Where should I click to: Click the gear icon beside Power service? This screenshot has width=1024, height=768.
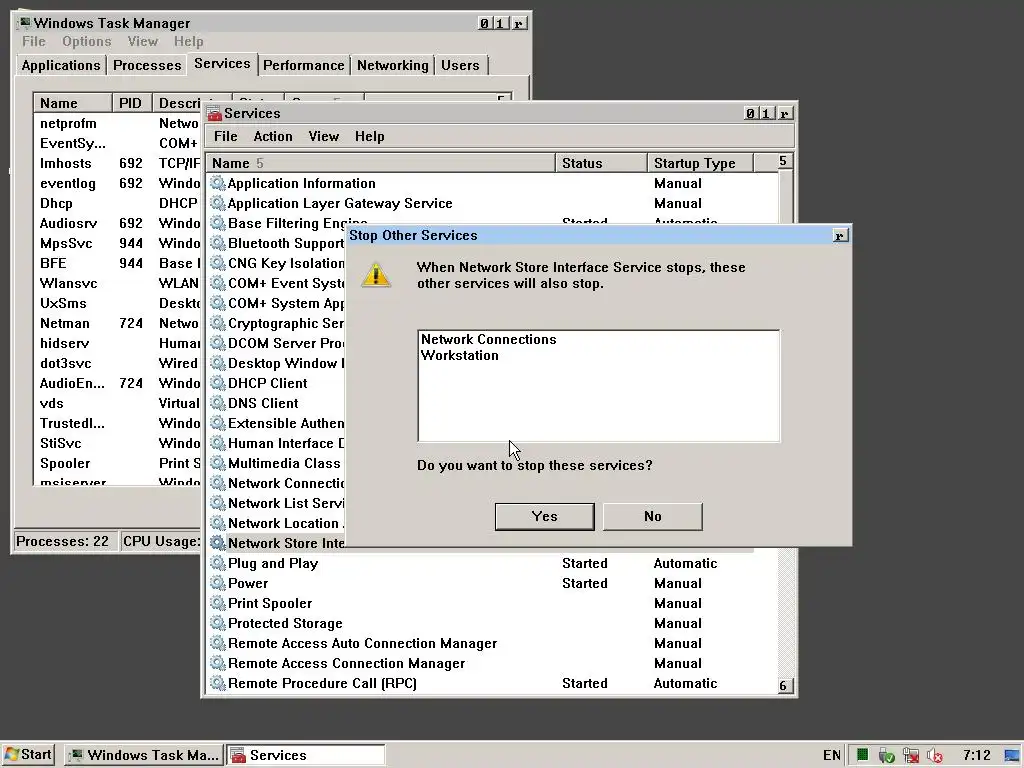tap(217, 583)
